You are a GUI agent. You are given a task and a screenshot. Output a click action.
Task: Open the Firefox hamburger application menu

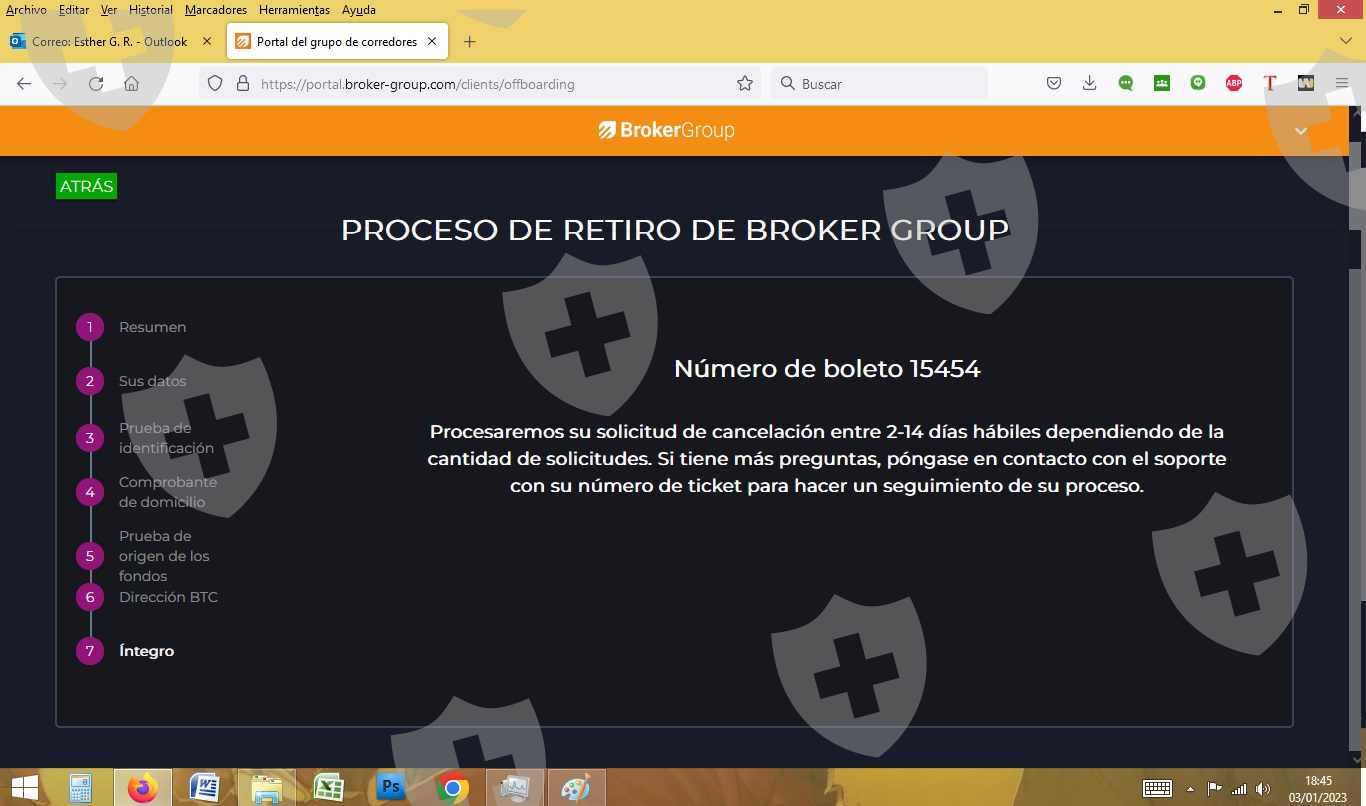click(x=1341, y=84)
